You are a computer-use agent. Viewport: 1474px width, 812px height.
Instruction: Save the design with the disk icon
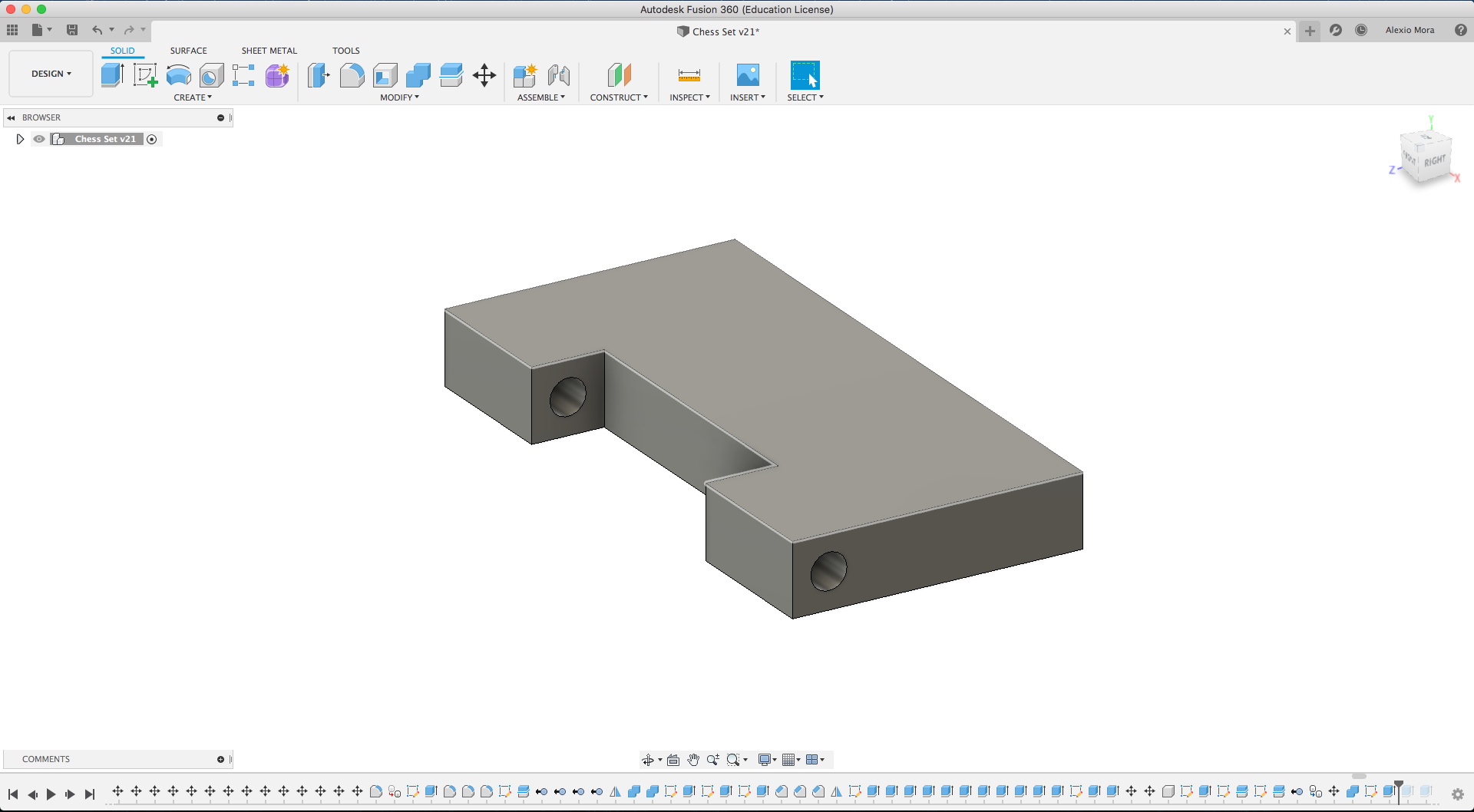click(x=72, y=30)
